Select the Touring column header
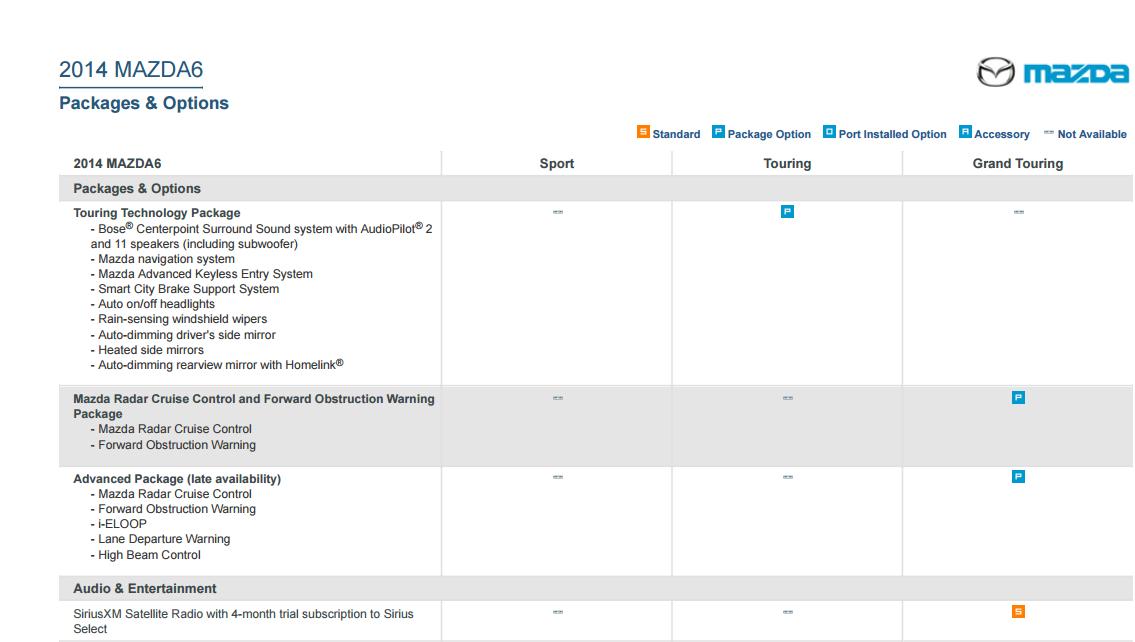Image resolution: width=1135 pixels, height=642 pixels. pos(787,163)
